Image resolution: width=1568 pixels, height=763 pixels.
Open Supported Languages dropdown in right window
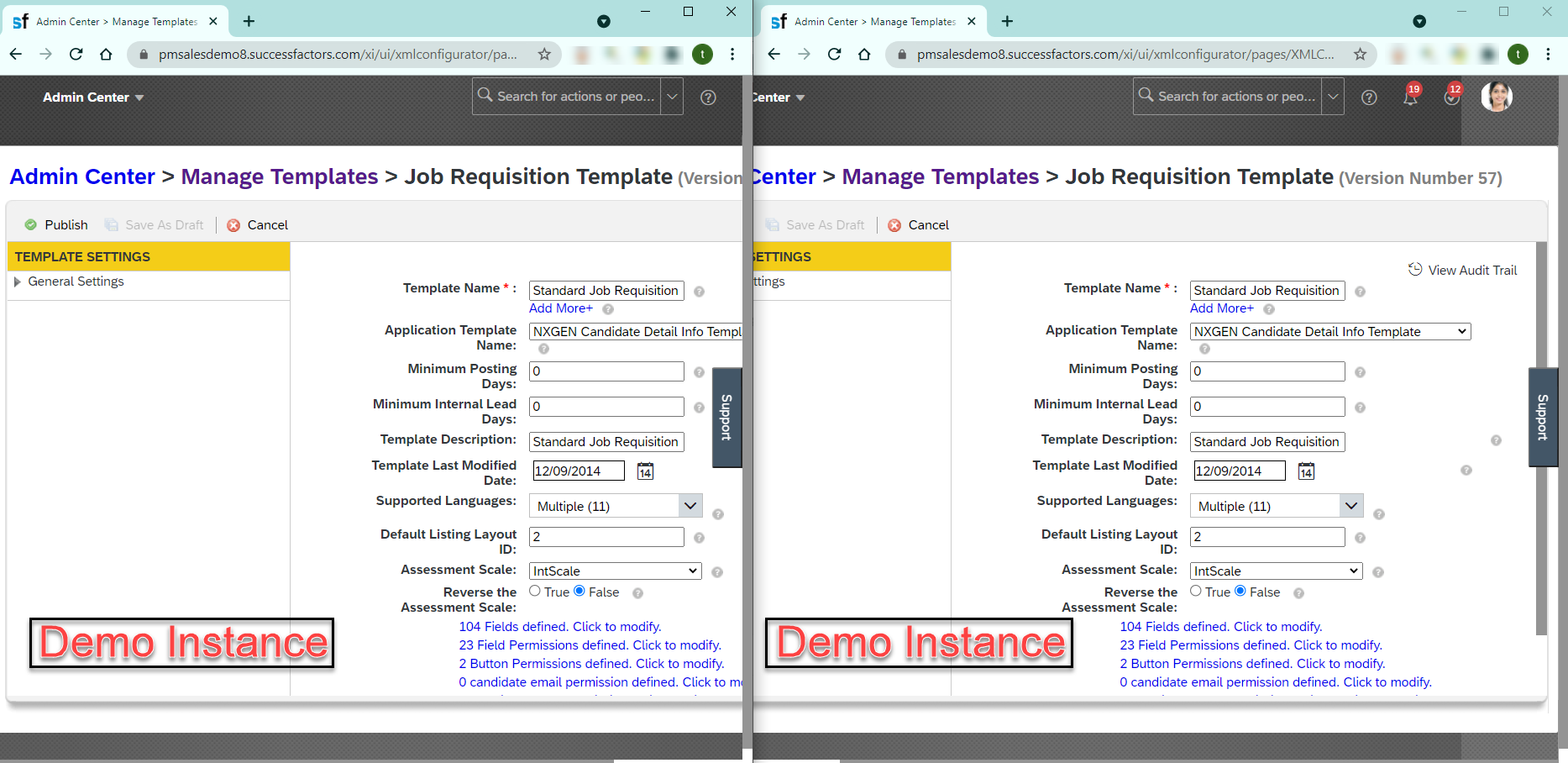[x=1277, y=506]
